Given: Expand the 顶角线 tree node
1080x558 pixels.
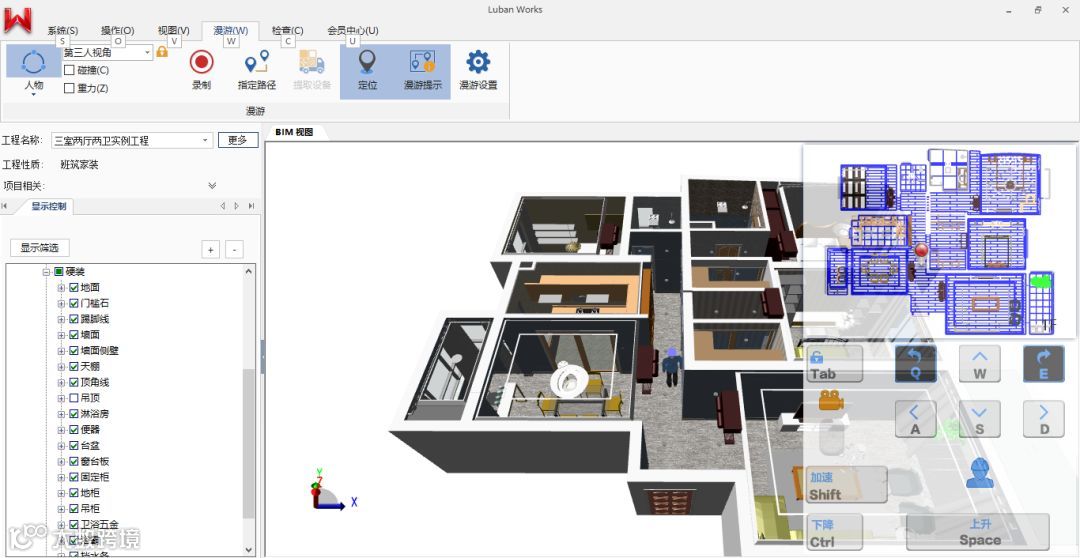Looking at the screenshot, I should (61, 382).
